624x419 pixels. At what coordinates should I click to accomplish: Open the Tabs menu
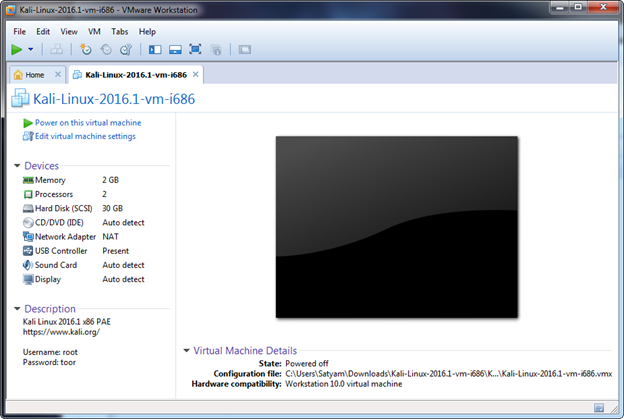coord(120,31)
